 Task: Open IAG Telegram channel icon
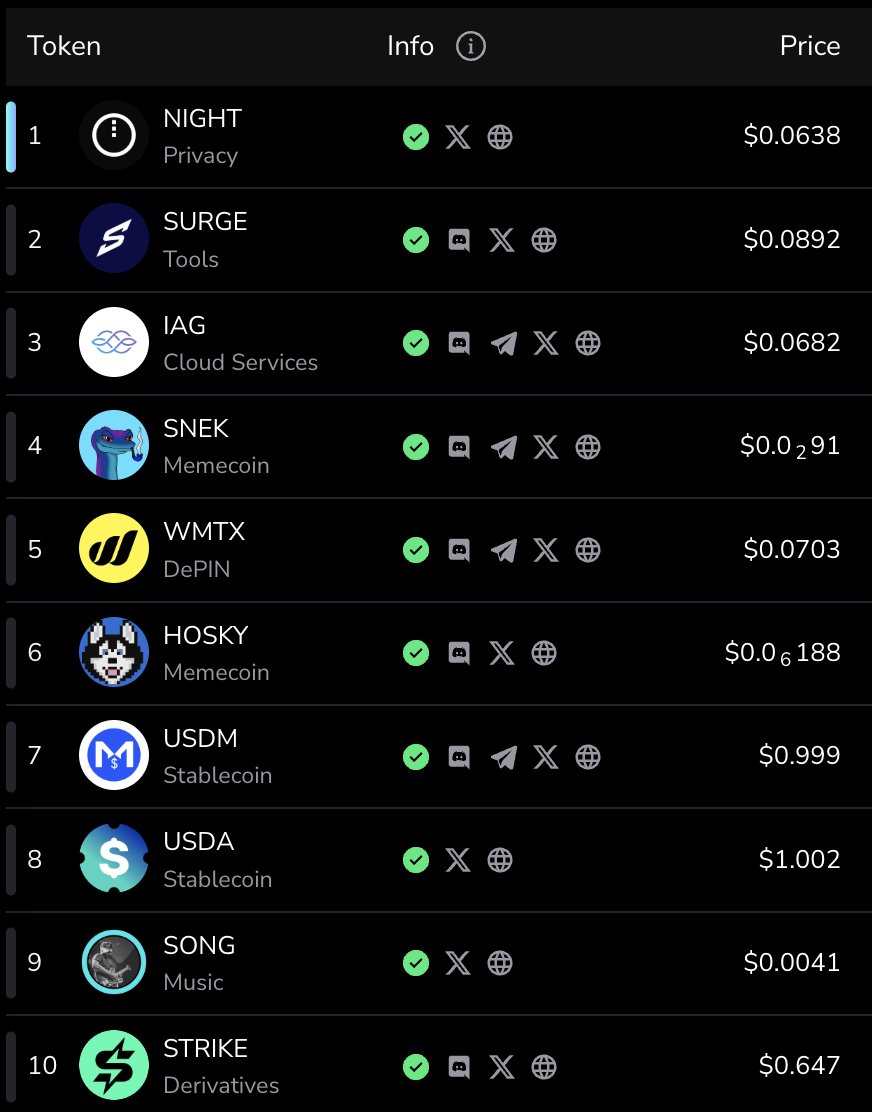504,343
